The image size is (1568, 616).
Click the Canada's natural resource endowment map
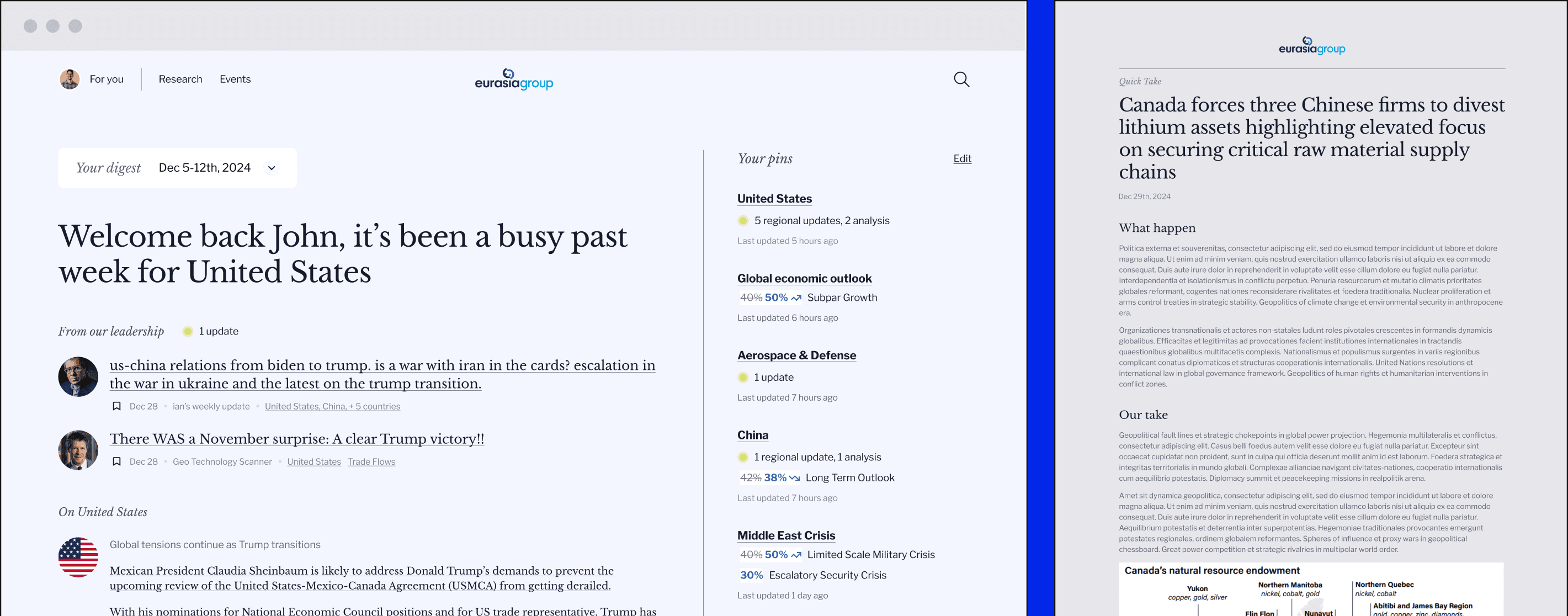click(x=1311, y=589)
